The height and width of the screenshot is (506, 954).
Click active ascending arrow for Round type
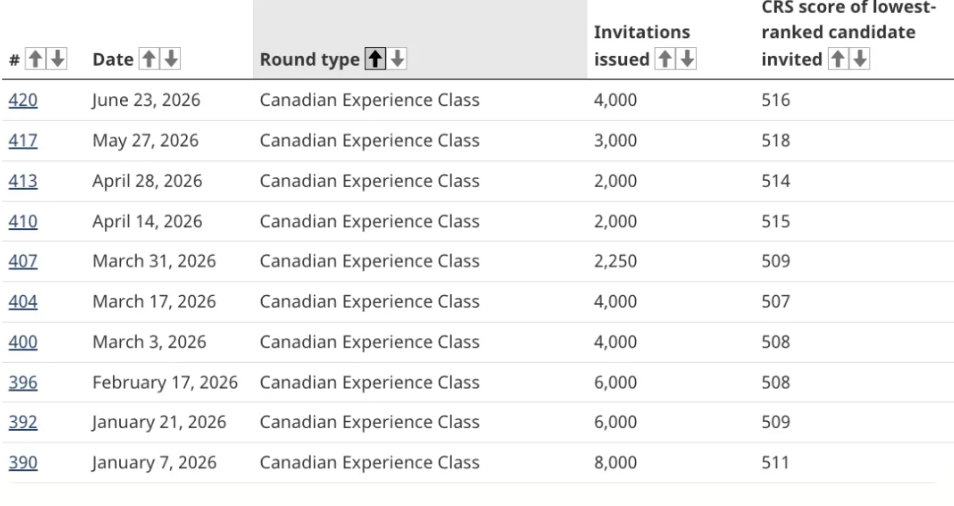375,59
